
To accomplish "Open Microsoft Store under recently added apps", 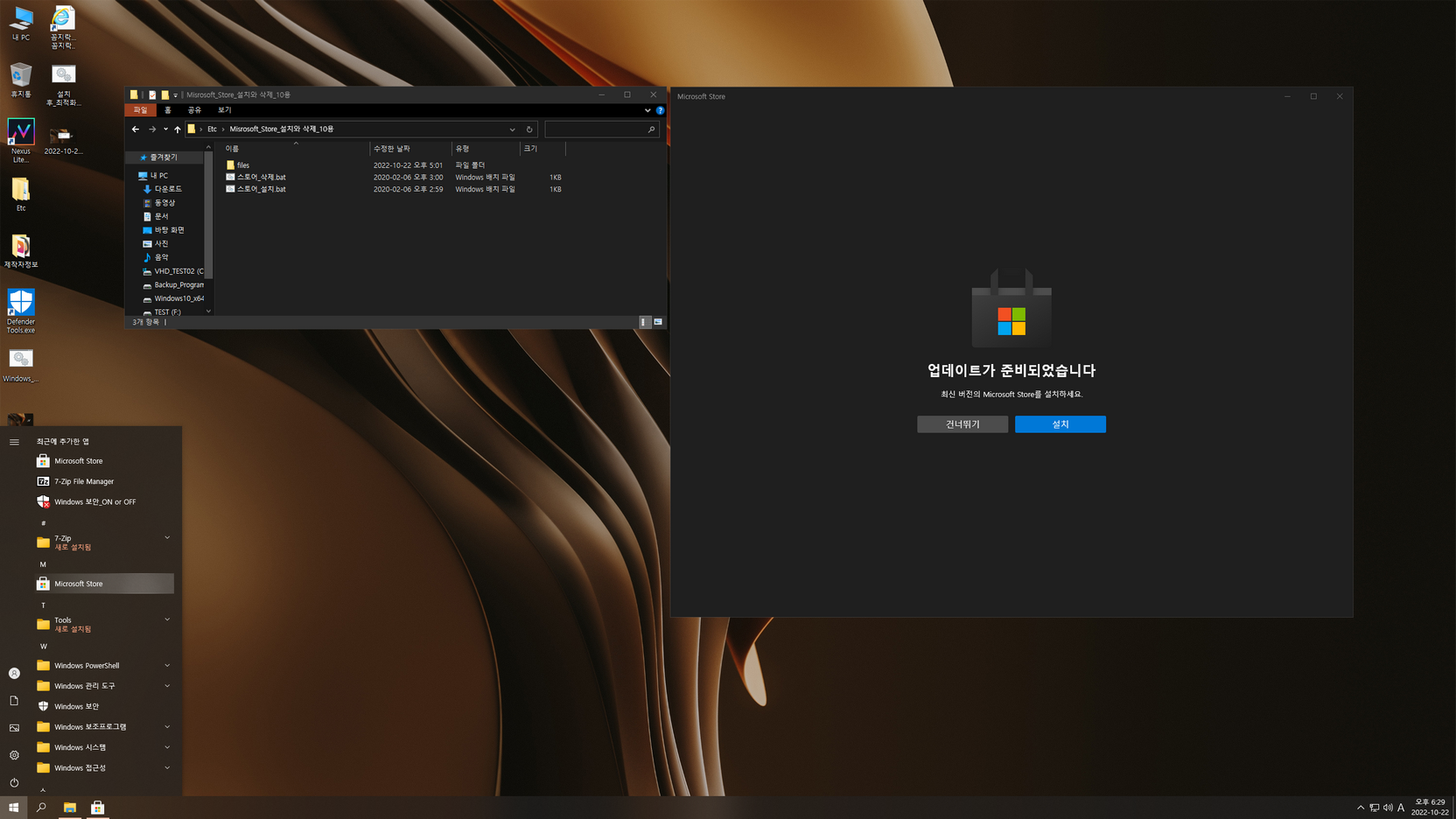I will coord(105,461).
